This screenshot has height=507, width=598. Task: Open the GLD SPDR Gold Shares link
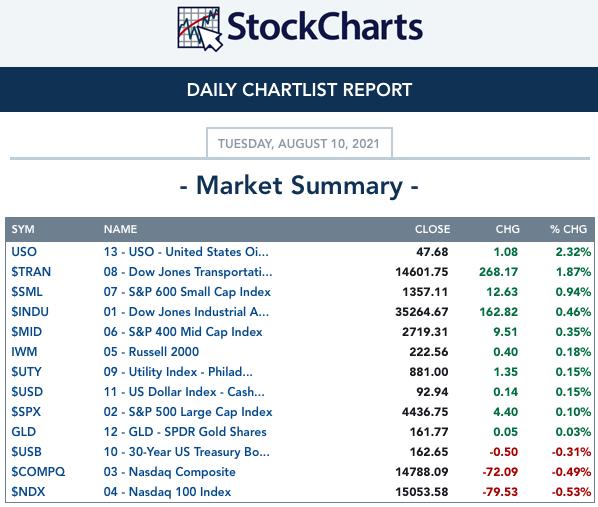point(185,432)
